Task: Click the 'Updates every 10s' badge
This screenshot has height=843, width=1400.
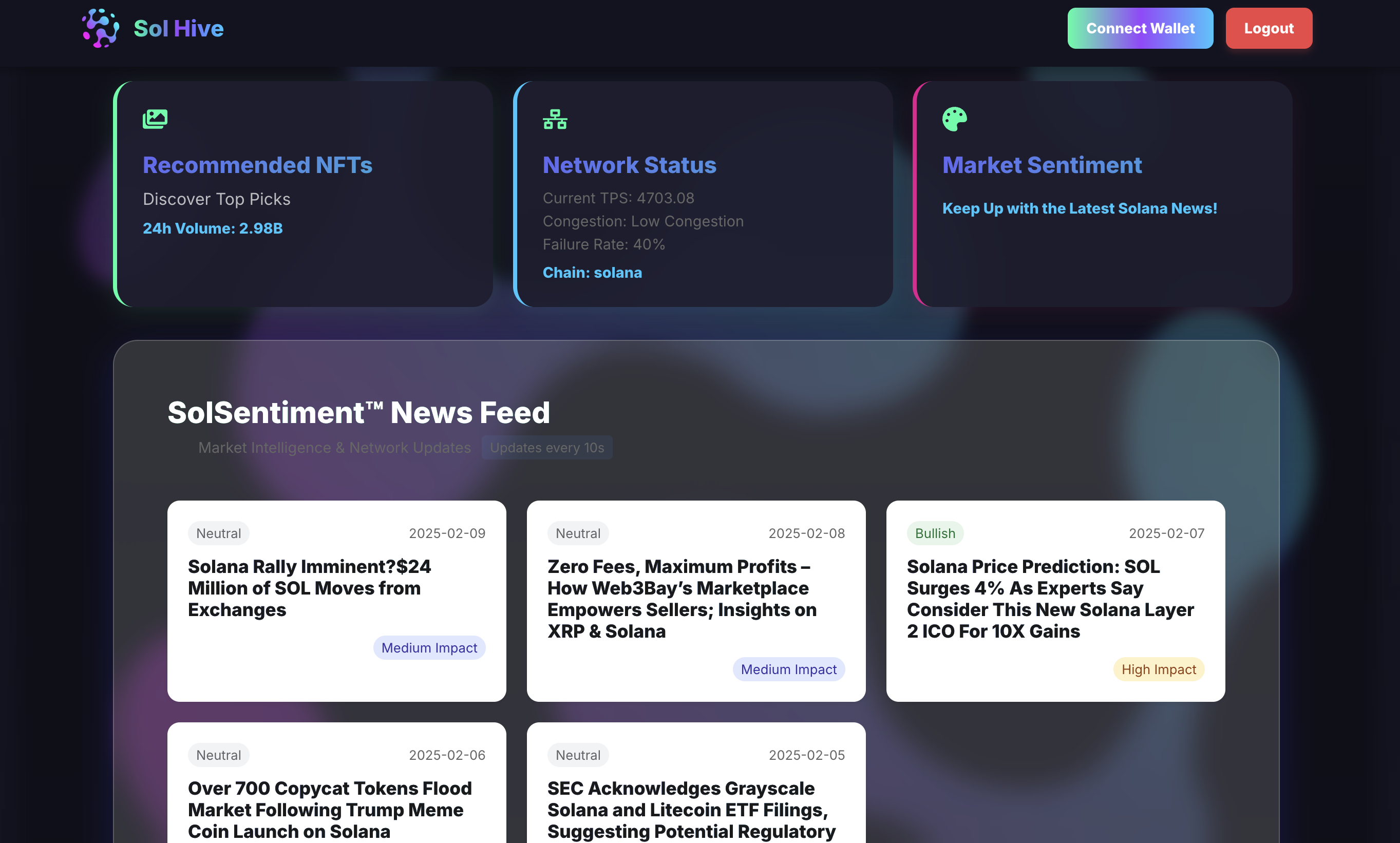Action: coord(546,448)
